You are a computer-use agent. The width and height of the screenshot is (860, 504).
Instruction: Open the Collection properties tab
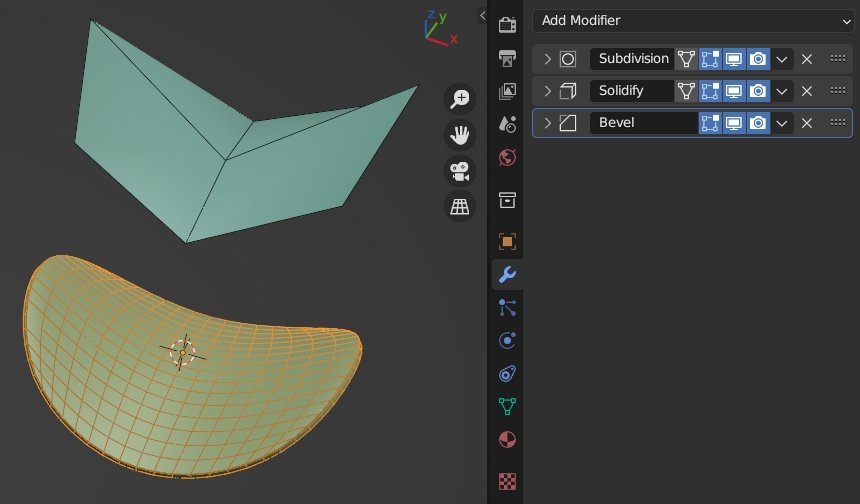click(507, 200)
